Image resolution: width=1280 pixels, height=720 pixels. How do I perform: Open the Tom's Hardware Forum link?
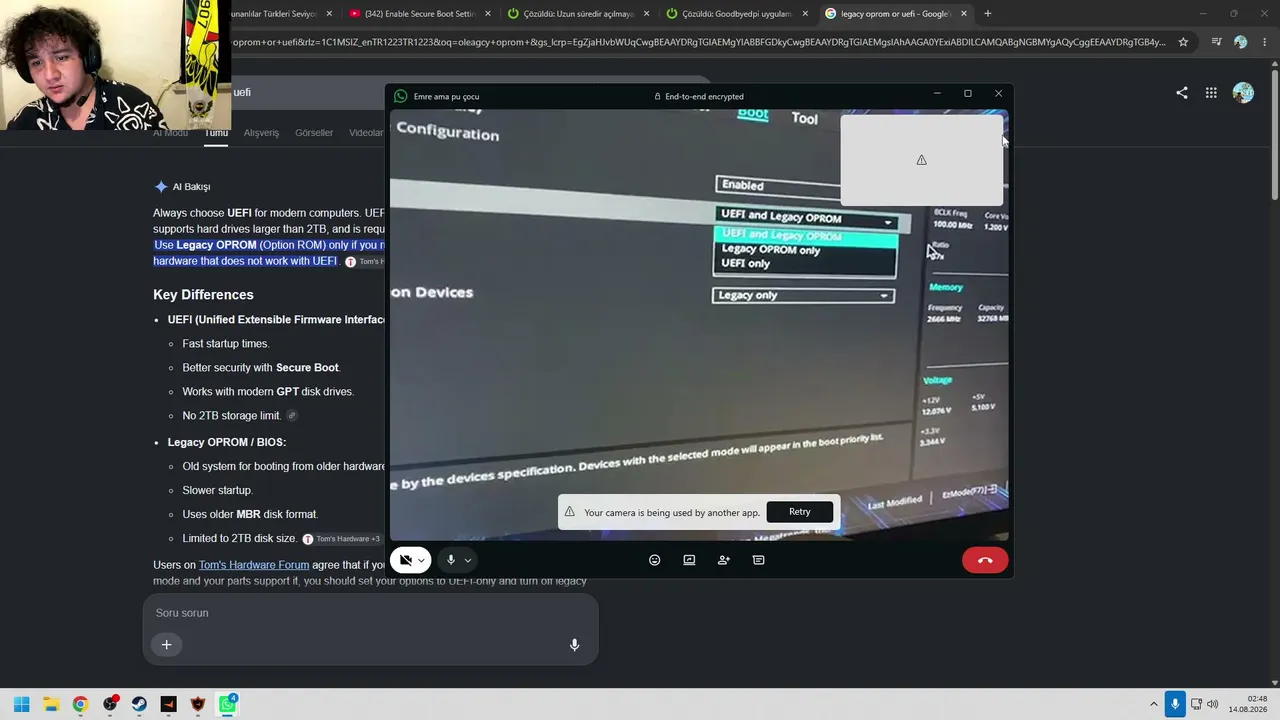pos(254,565)
